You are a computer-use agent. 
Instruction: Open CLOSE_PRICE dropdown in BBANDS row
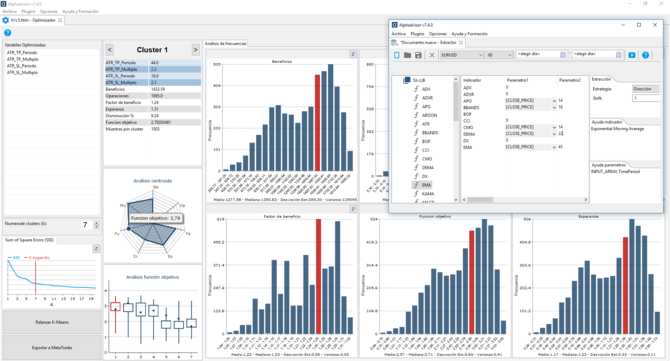click(x=554, y=107)
